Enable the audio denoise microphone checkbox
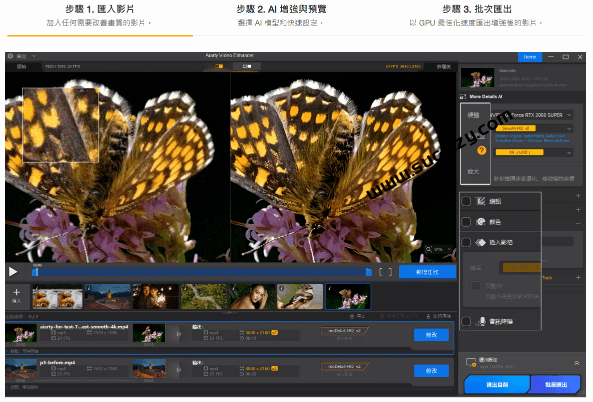The height and width of the screenshot is (402, 593). 466,321
